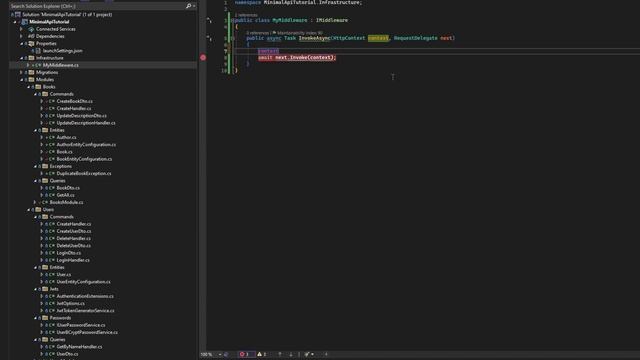
Task: Click the Solution node icon
Action: pyautogui.click(x=18, y=15)
